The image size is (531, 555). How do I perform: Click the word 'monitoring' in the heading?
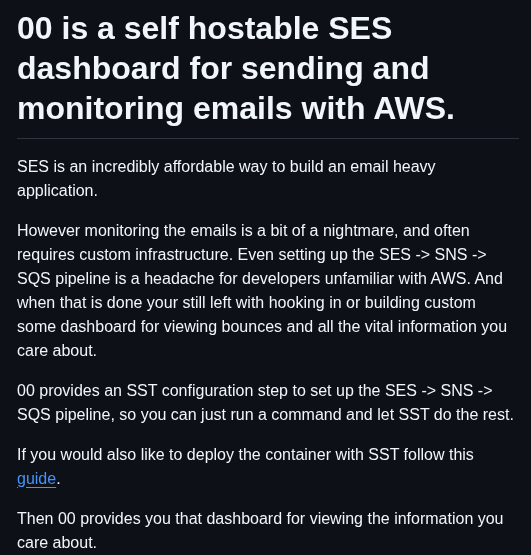click(100, 109)
